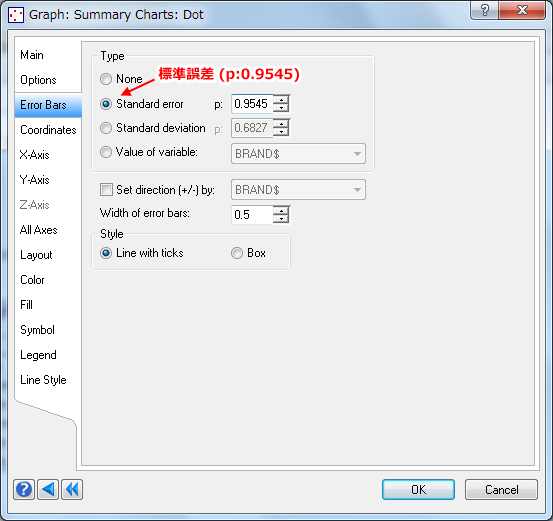Increase Width of error bars with up arrow
Screen dimensions: 553x521
(281, 211)
